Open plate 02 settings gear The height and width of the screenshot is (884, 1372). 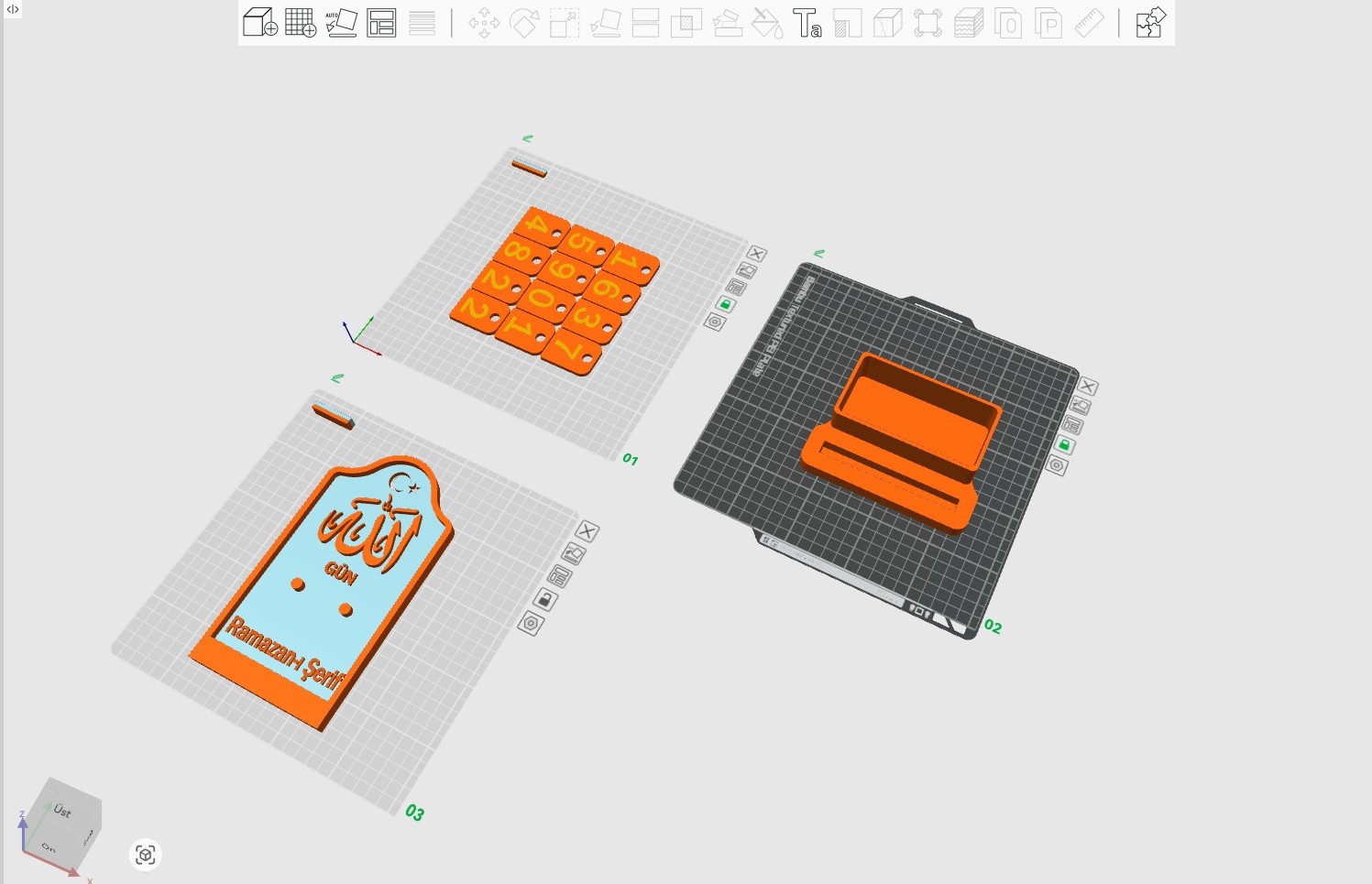click(1057, 466)
